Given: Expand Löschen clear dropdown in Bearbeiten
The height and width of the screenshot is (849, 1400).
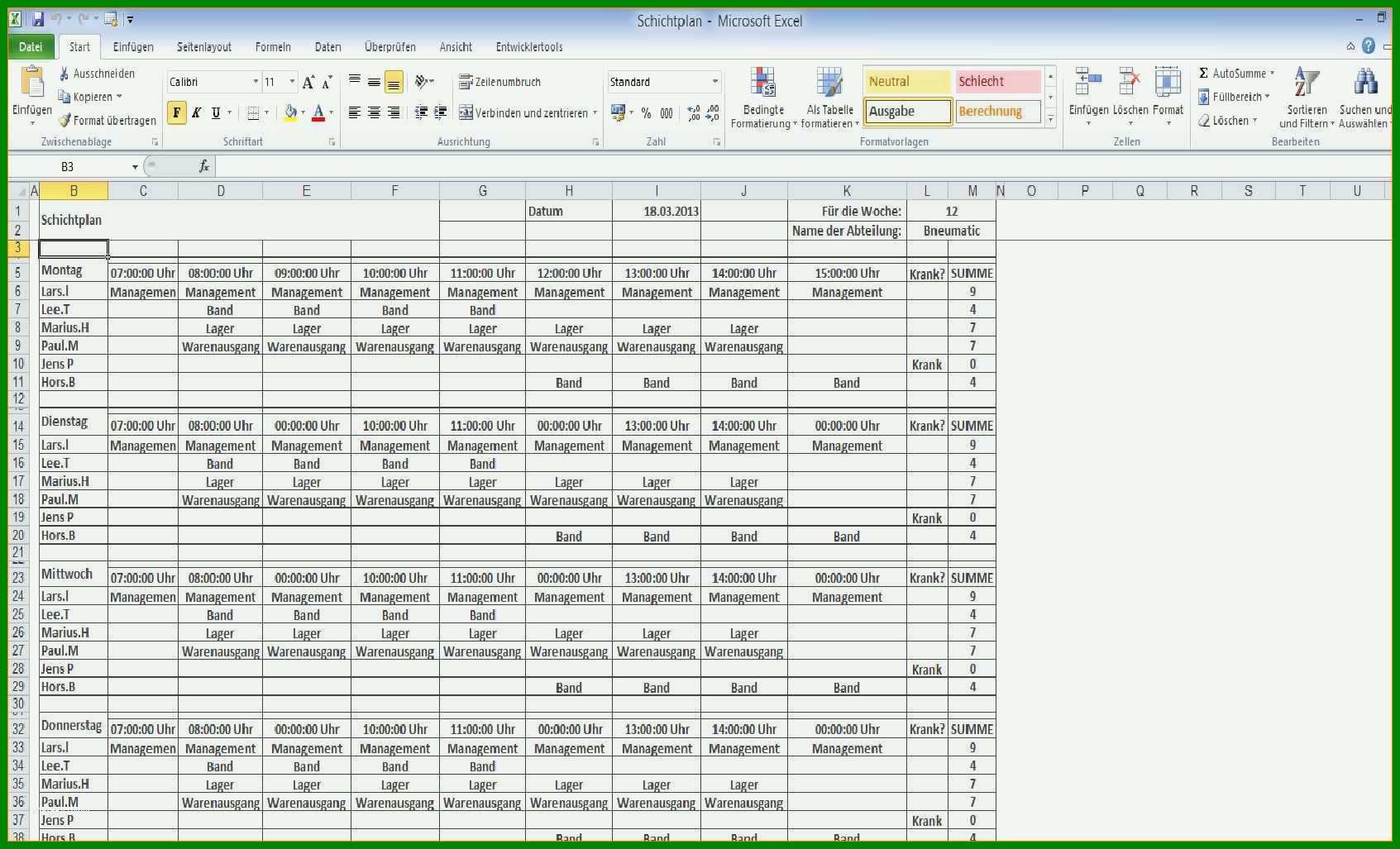Looking at the screenshot, I should pyautogui.click(x=1254, y=121).
